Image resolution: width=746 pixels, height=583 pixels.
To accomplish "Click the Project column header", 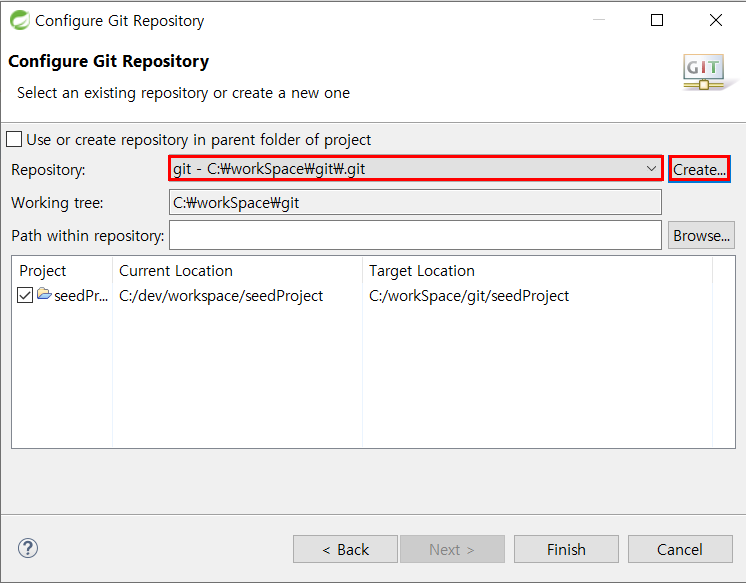I will (x=43, y=271).
